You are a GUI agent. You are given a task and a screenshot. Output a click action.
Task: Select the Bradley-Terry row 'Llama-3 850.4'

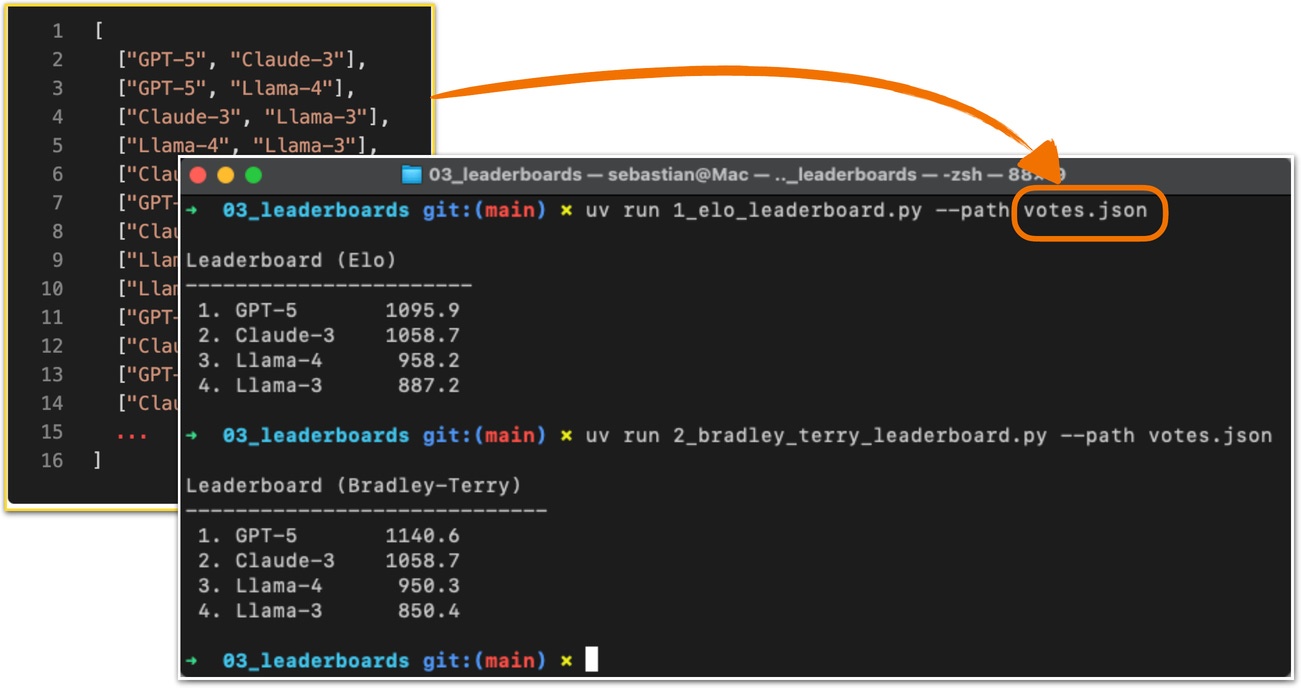pos(329,611)
